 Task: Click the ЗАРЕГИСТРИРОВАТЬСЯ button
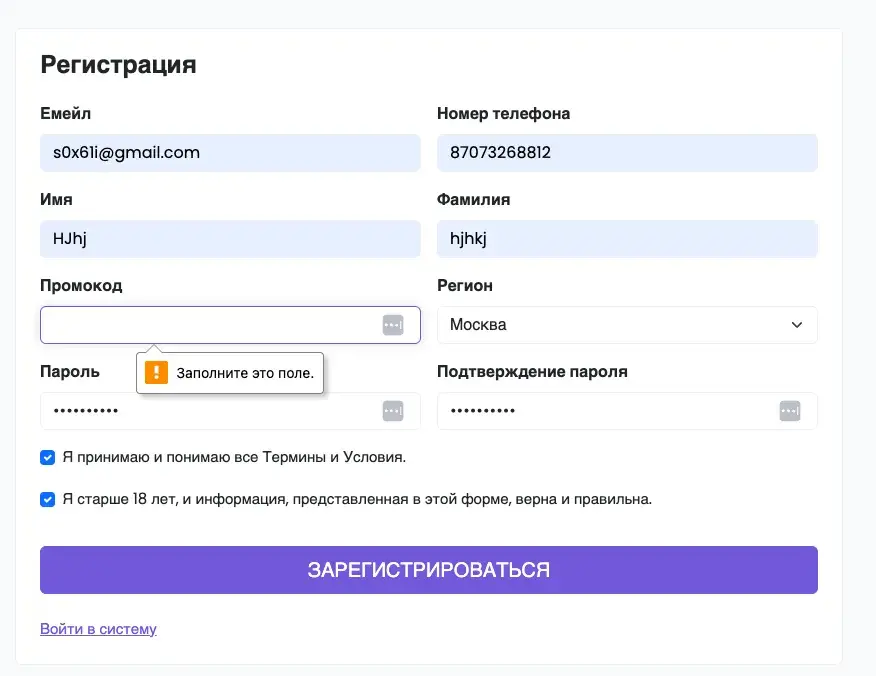coord(429,570)
